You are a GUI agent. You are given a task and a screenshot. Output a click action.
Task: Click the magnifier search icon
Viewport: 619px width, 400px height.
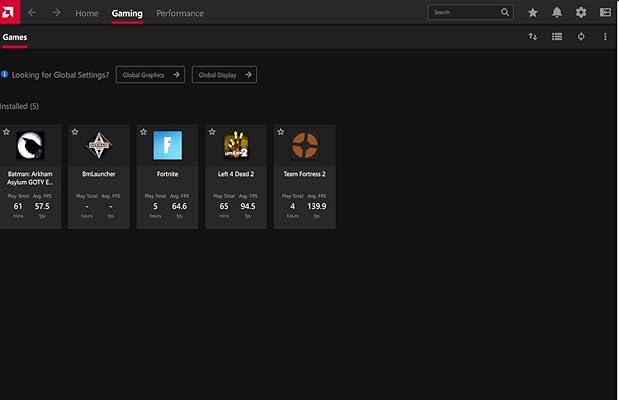(505, 12)
